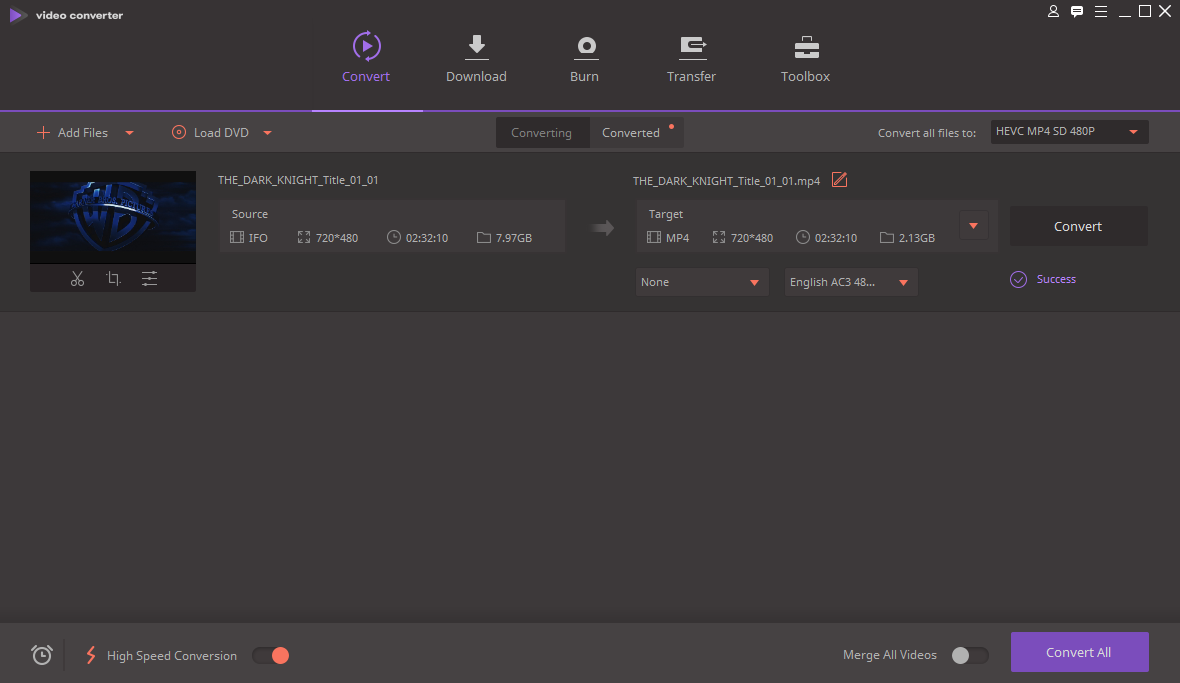Click the target size 2.13GB text
1180x683 pixels.
(917, 238)
